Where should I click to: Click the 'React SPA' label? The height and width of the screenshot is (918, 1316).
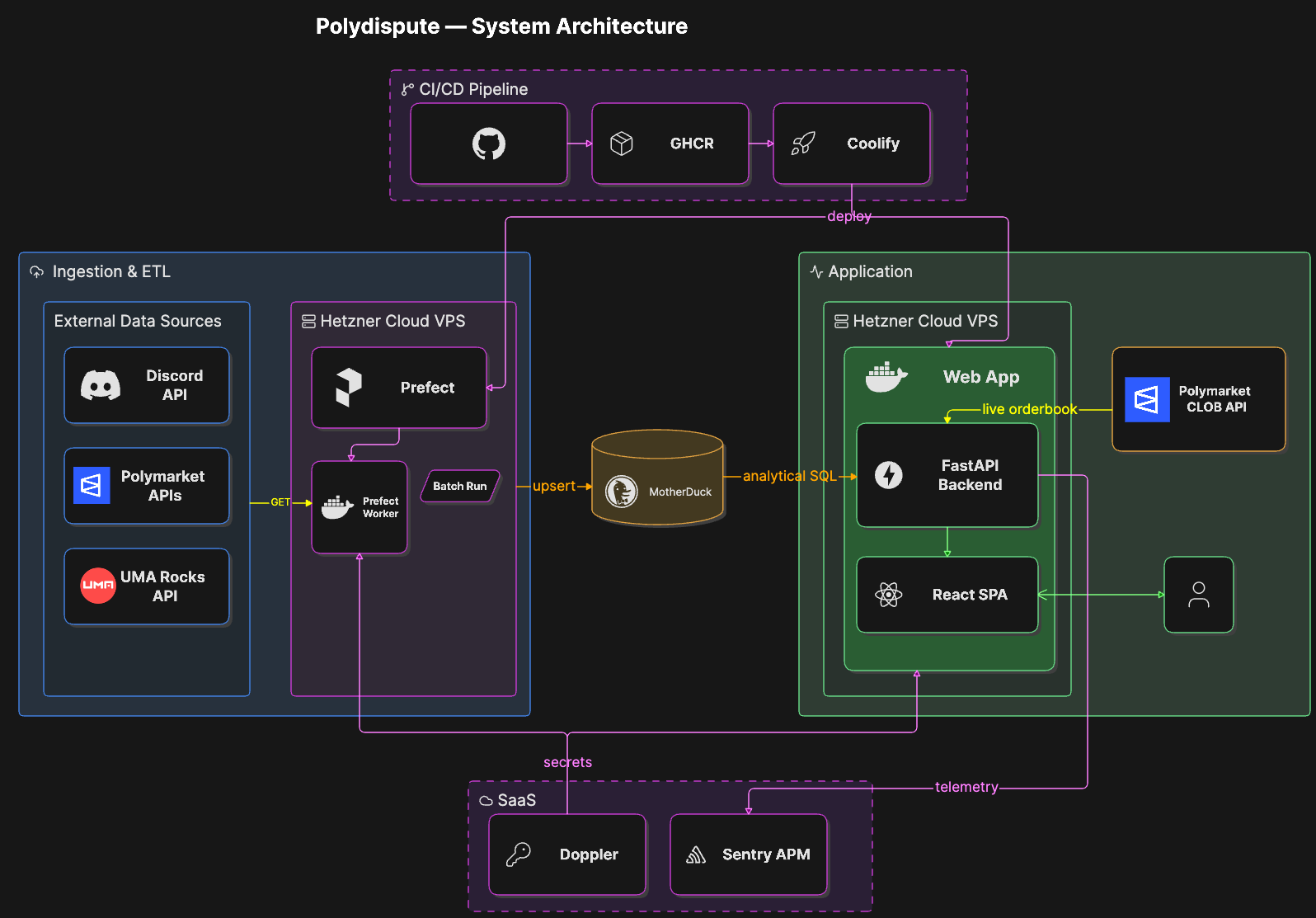tap(970, 595)
